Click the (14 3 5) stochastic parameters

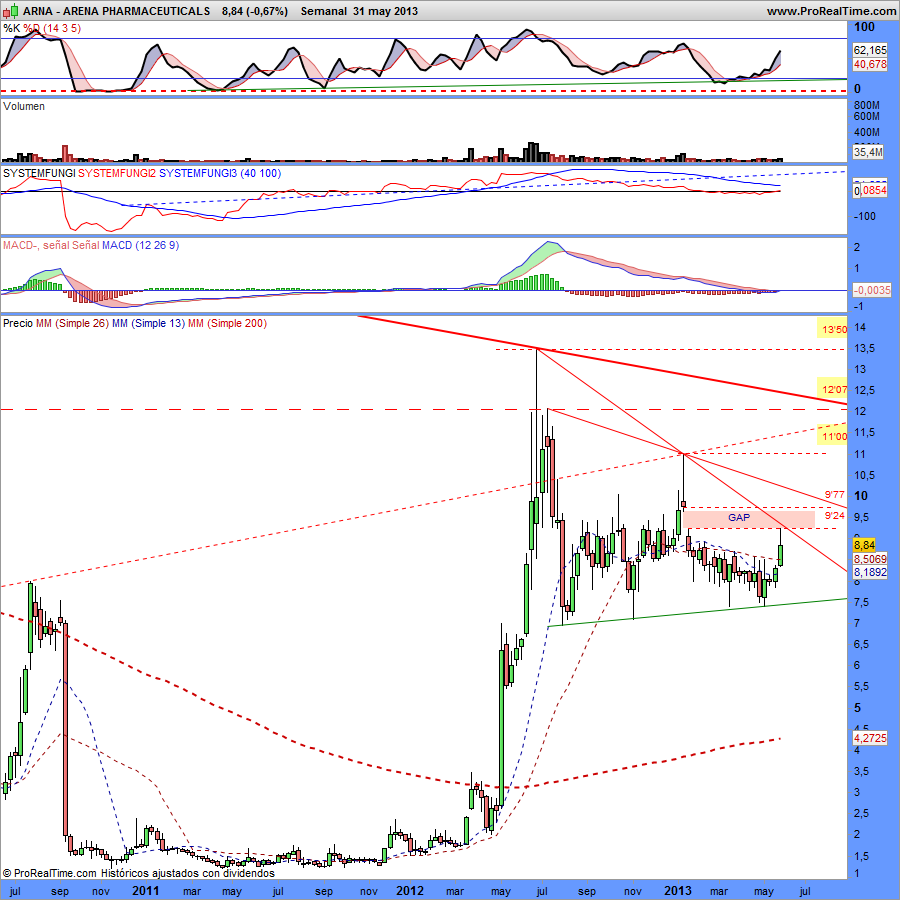tap(63, 28)
